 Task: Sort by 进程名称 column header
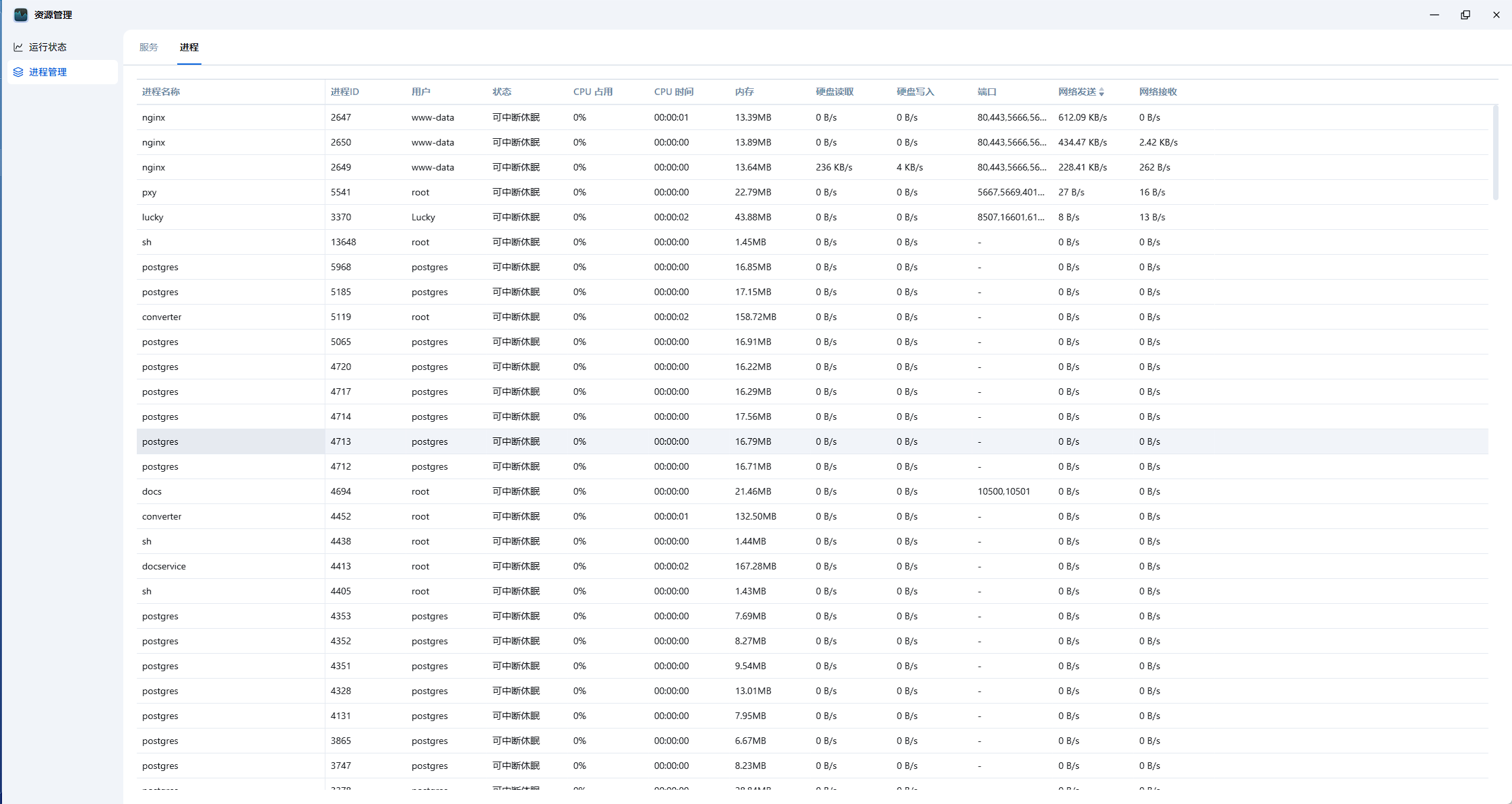coord(160,92)
